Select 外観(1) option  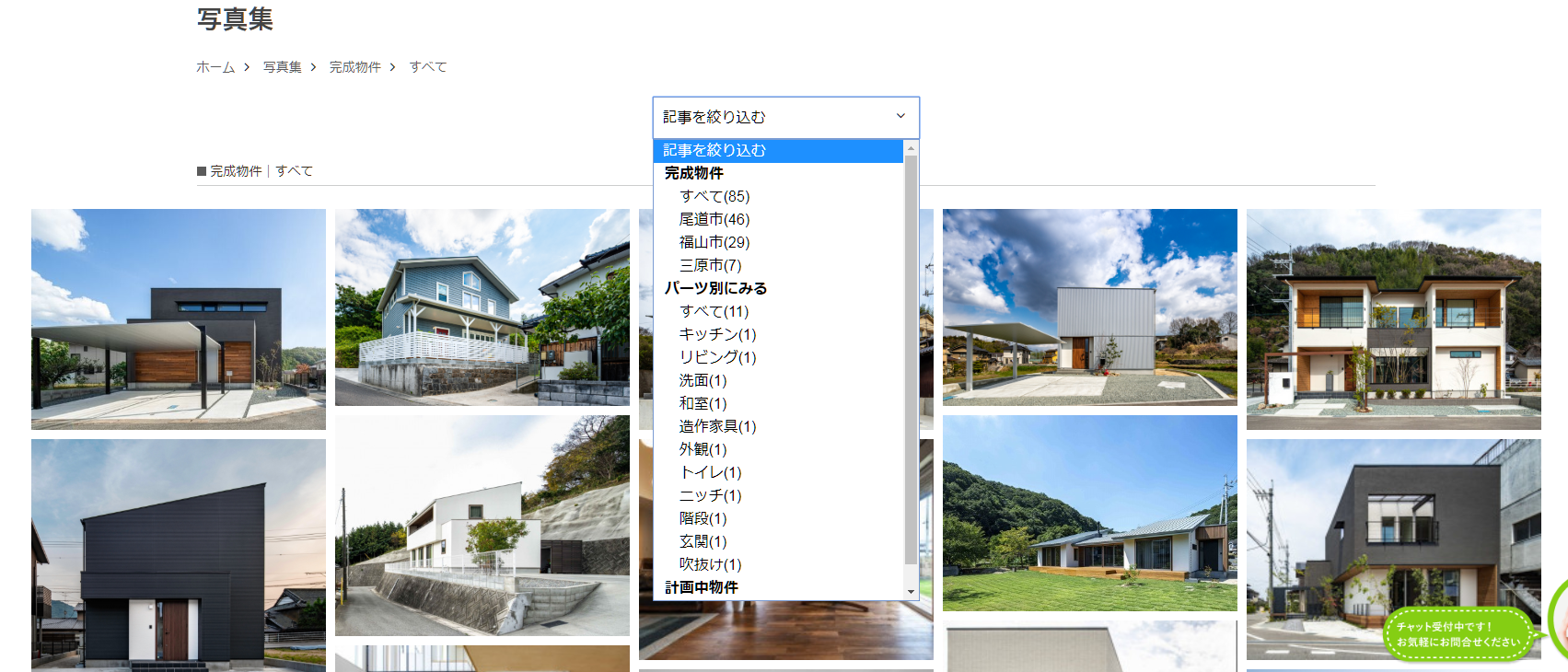click(x=779, y=449)
